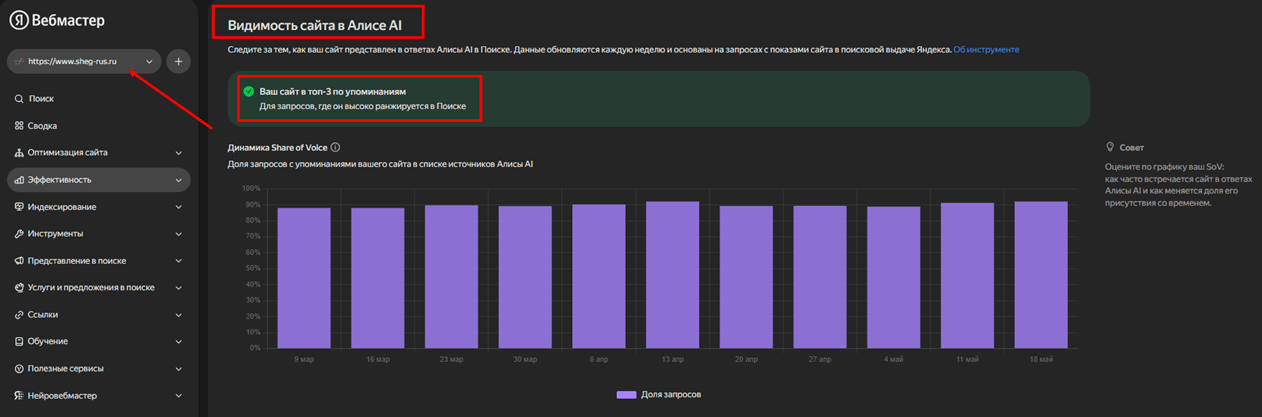
Task: Click the Ссылки chain icon
Action: pyautogui.click(x=19, y=315)
